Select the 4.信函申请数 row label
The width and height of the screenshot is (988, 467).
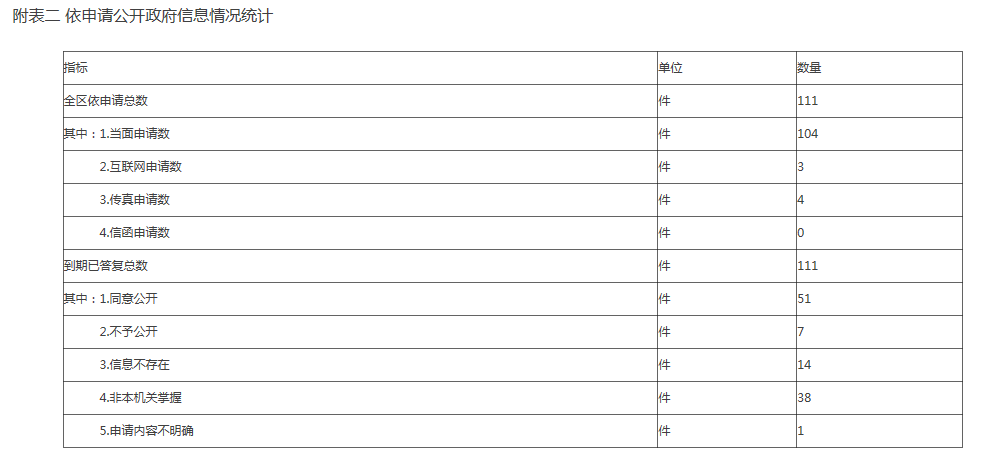[x=134, y=233]
